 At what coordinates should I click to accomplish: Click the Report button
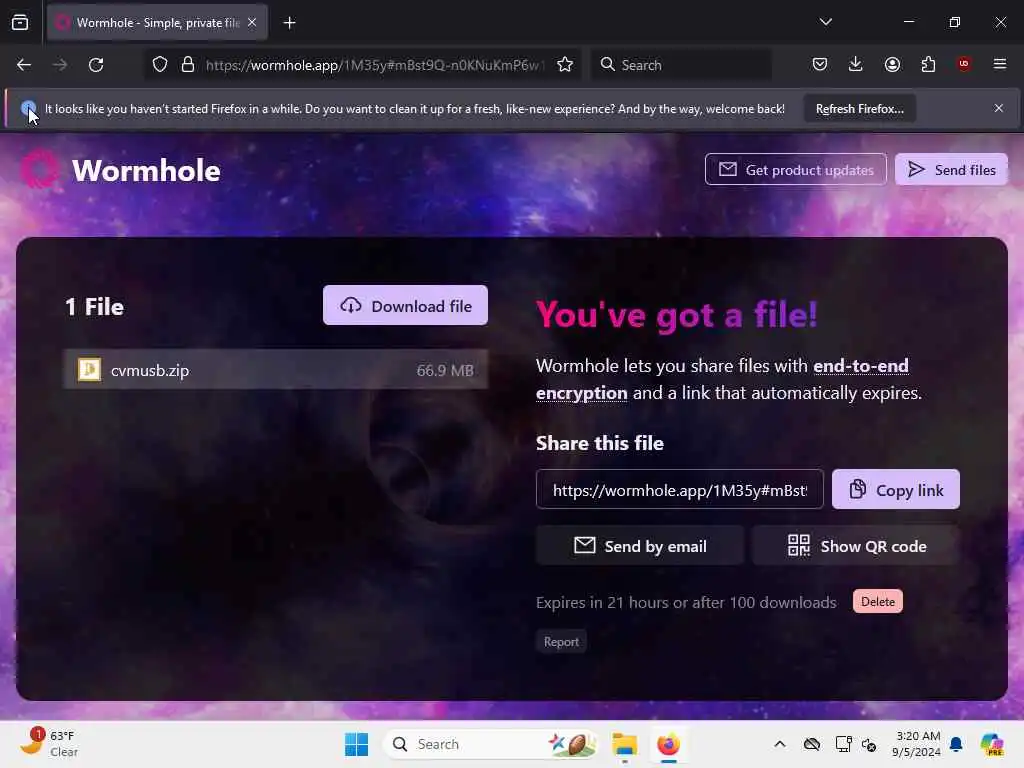coord(561,642)
